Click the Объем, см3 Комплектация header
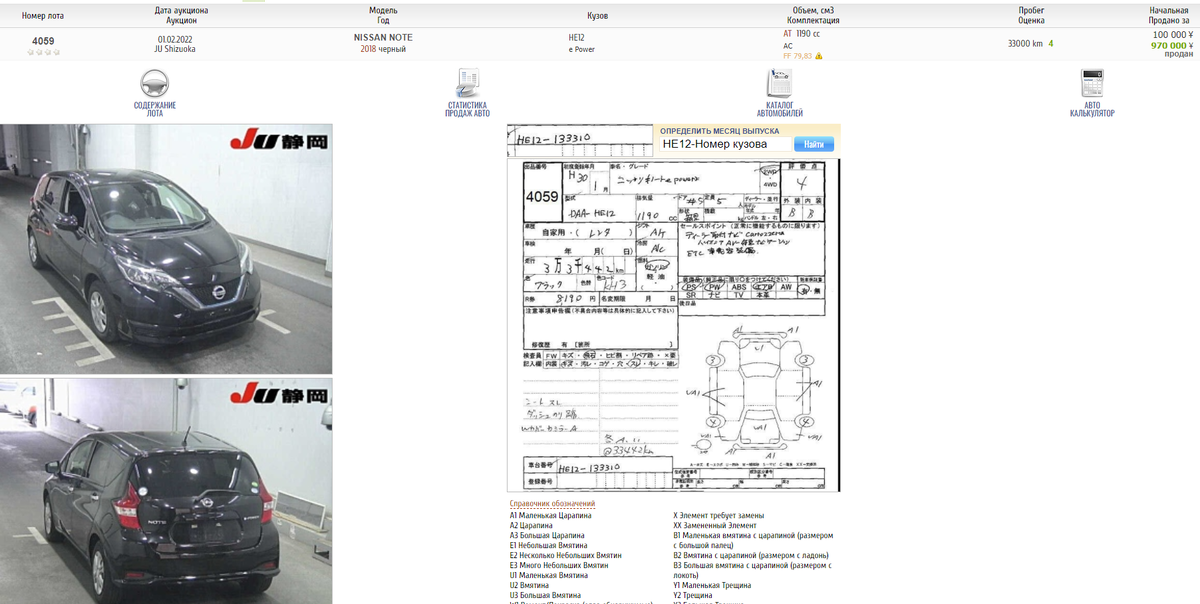The height and width of the screenshot is (604, 1200). 812,15
